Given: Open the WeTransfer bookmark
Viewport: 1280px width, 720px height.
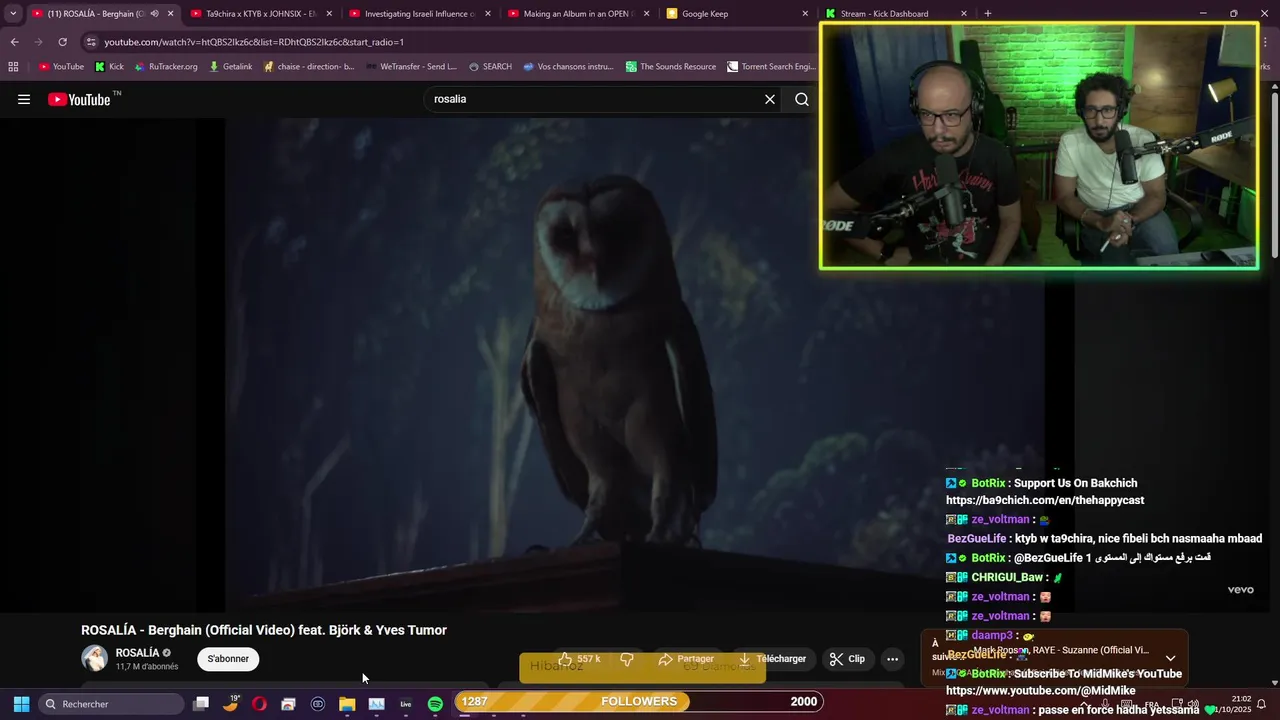Looking at the screenshot, I should 411,67.
